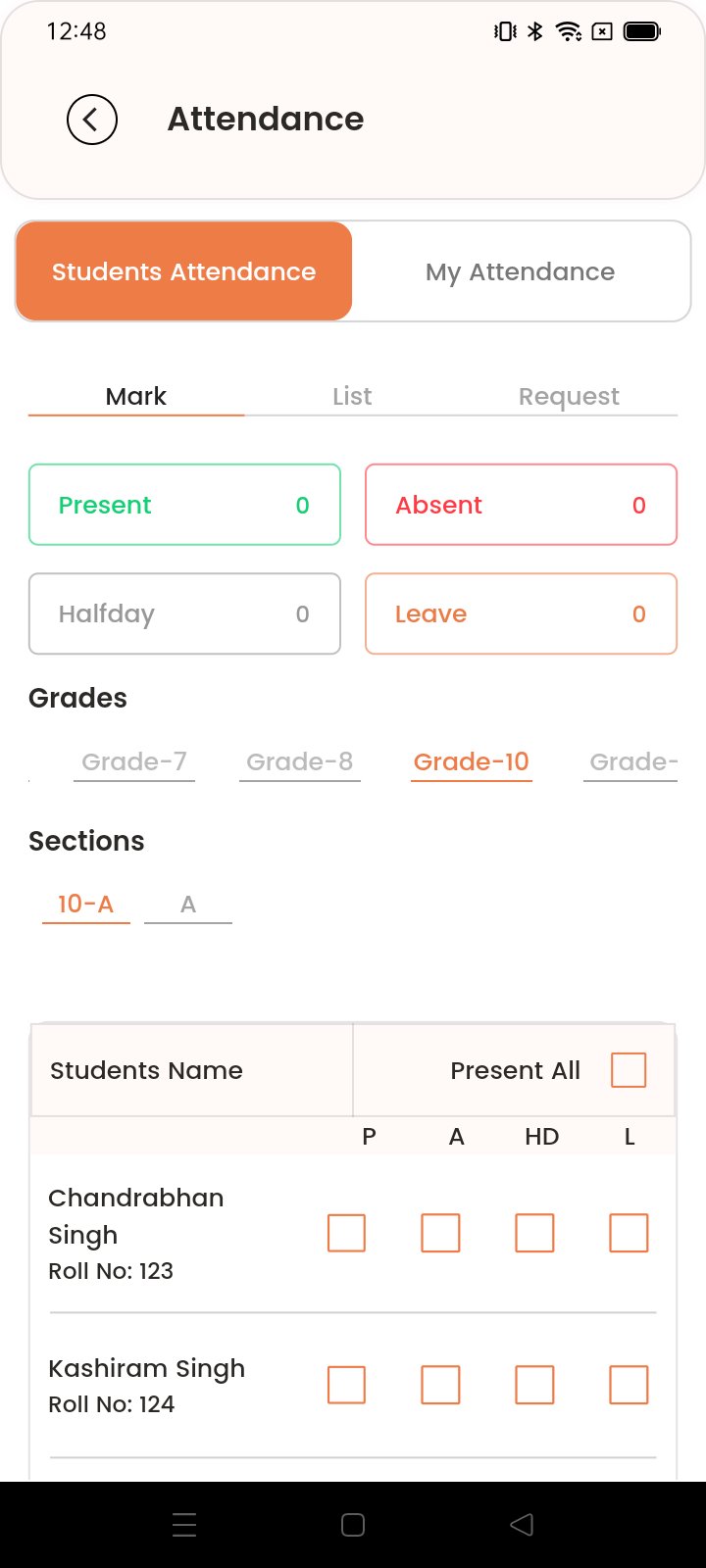Tap the Absent count card
This screenshot has height=1568, width=706.
pyautogui.click(x=521, y=505)
